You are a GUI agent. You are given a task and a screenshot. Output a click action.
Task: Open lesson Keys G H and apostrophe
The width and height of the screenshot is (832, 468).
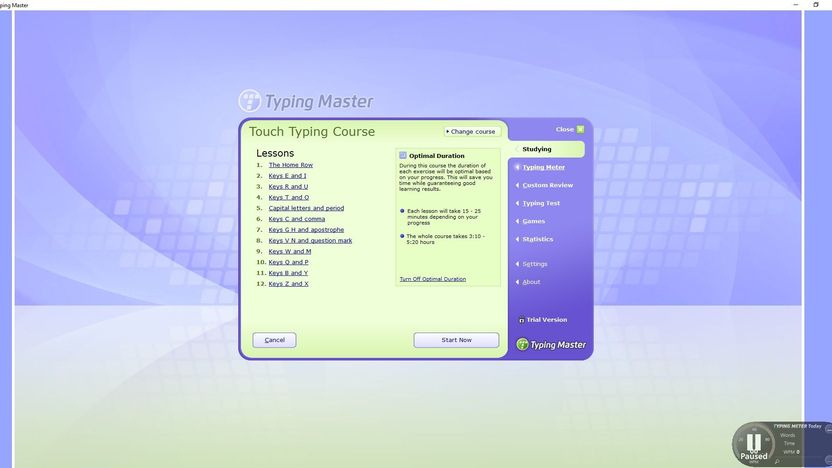tap(306, 230)
